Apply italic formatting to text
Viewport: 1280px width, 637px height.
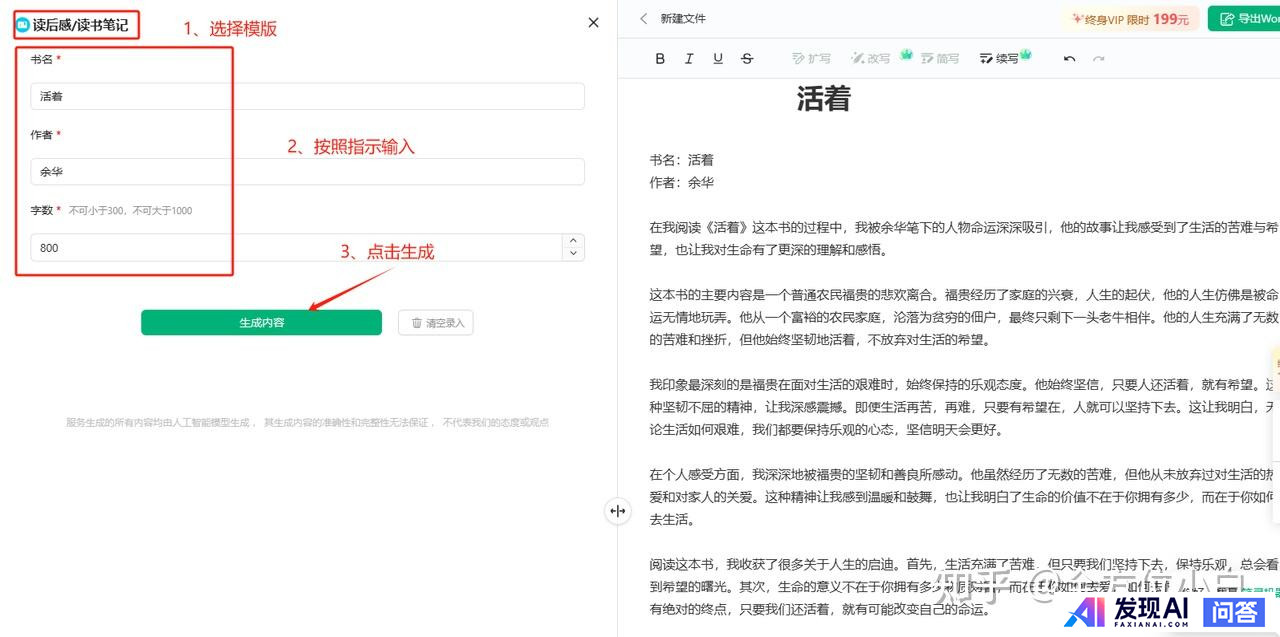point(689,59)
